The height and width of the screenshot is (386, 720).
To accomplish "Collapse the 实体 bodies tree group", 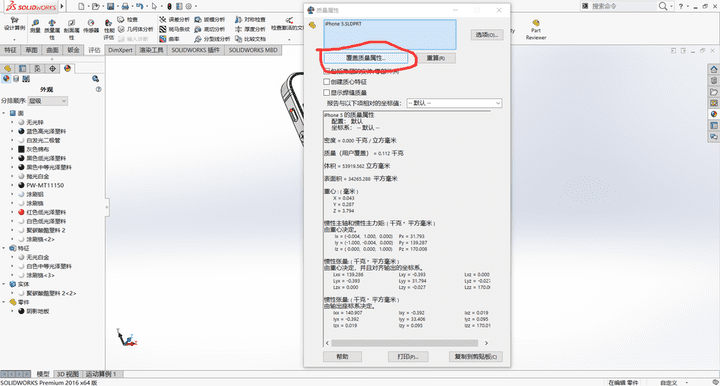I will [x=4, y=284].
